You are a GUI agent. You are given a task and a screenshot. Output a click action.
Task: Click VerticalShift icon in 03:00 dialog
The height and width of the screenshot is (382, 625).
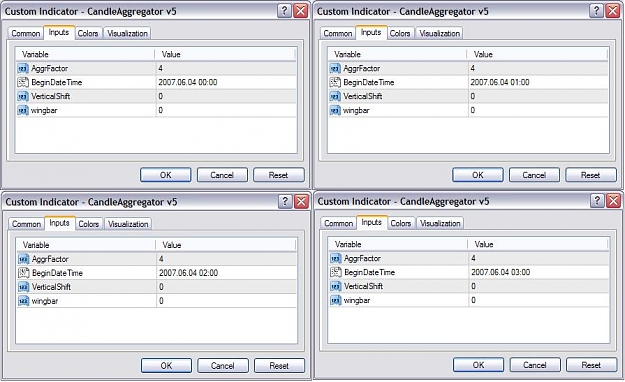[336, 286]
